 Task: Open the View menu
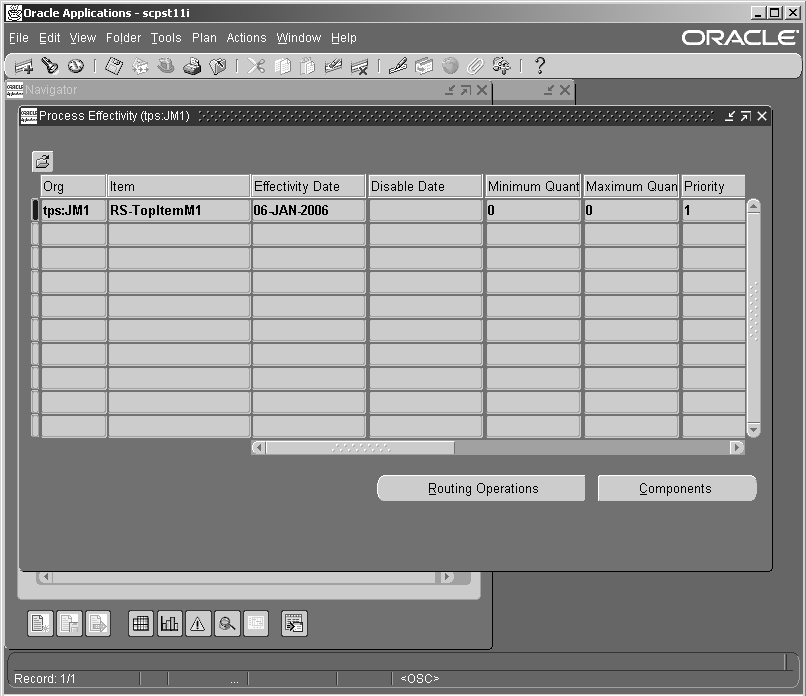coord(83,38)
